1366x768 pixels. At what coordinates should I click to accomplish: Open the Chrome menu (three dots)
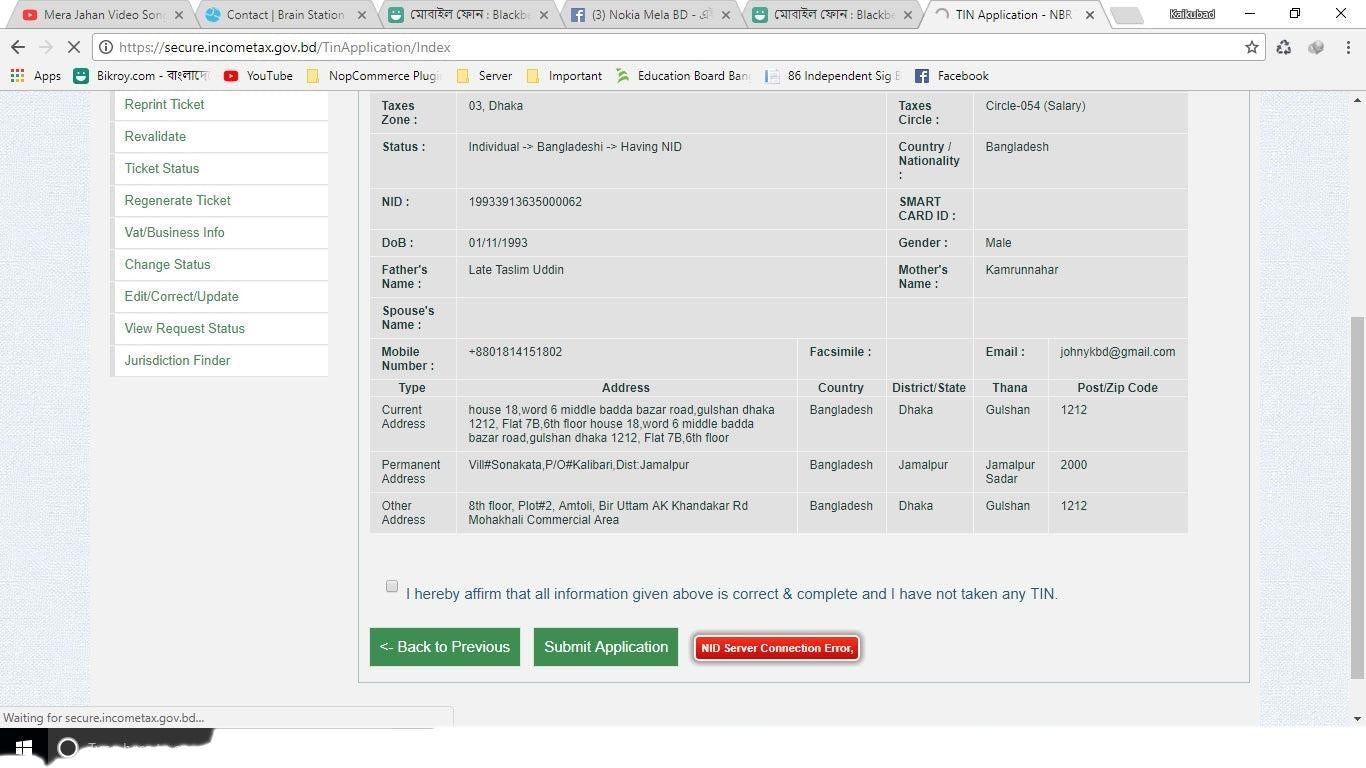1348,47
